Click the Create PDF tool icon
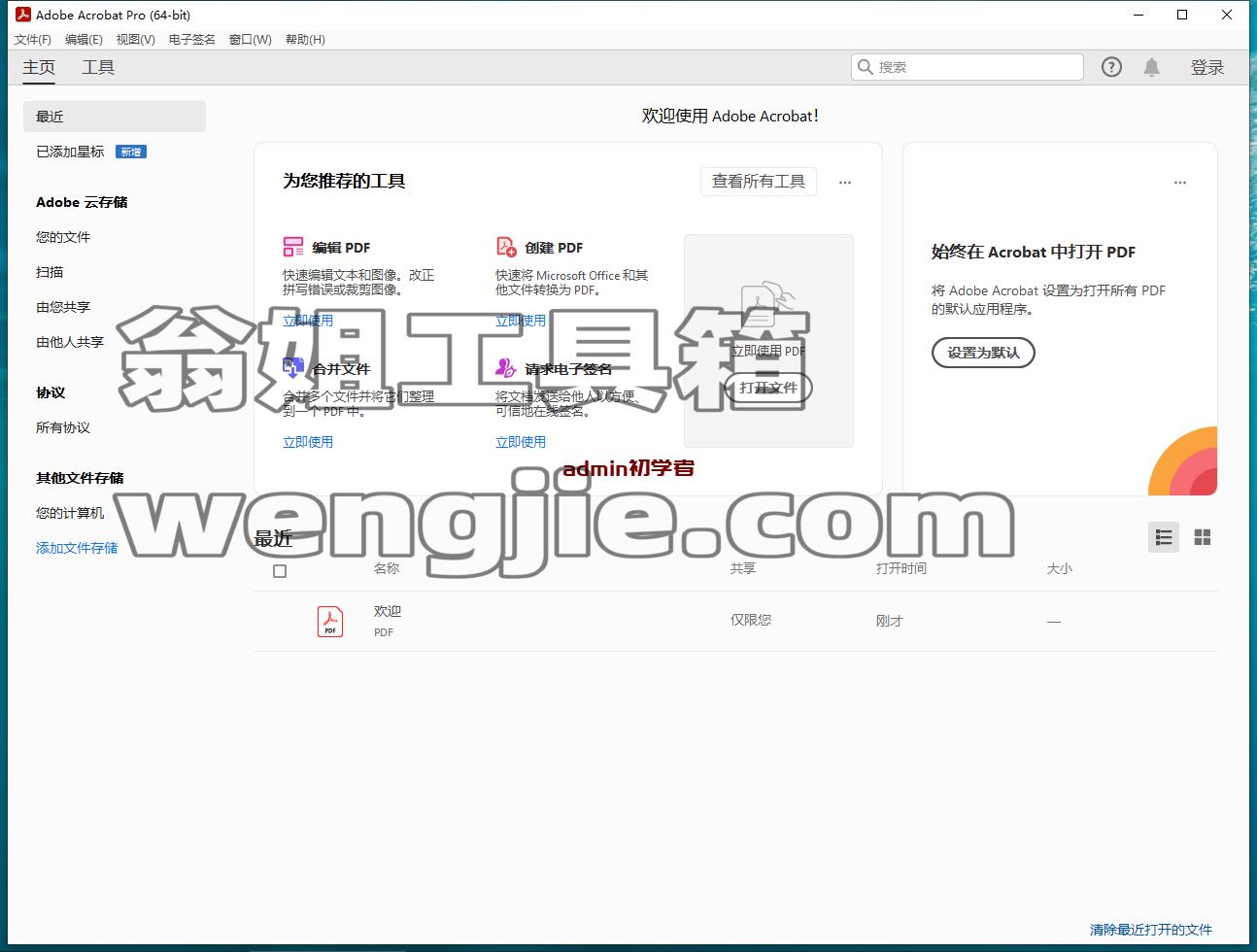 pos(506,247)
